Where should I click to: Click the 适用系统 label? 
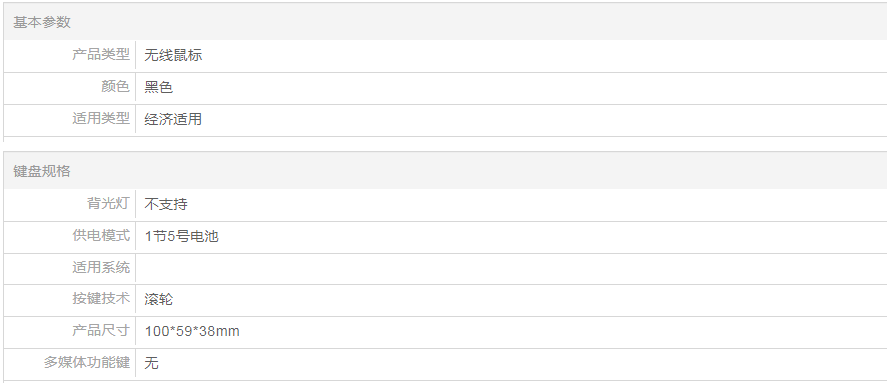[101, 267]
